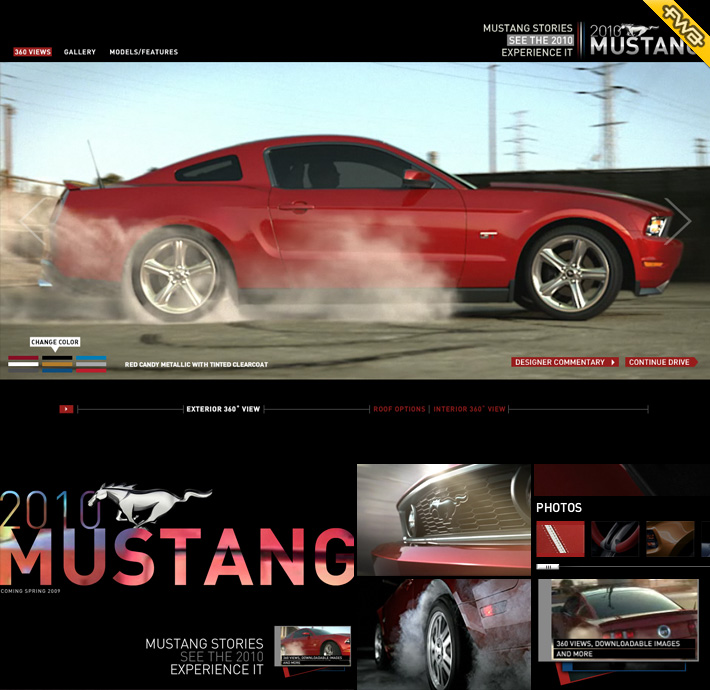
Task: Click the running pony logo
Action: click(149, 503)
